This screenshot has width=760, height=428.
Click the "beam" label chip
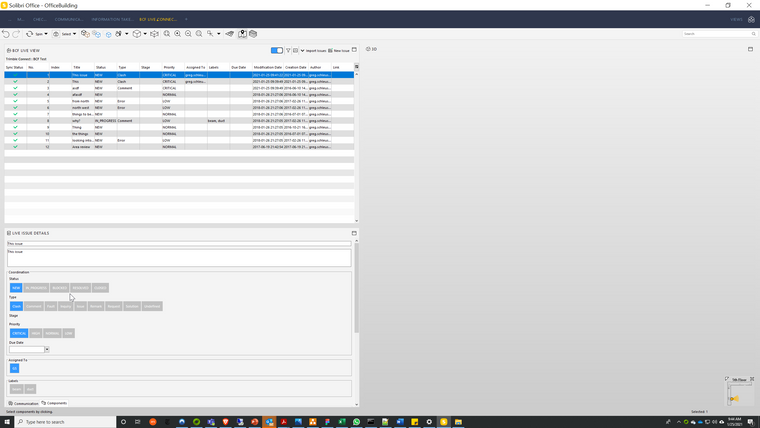click(x=16, y=389)
